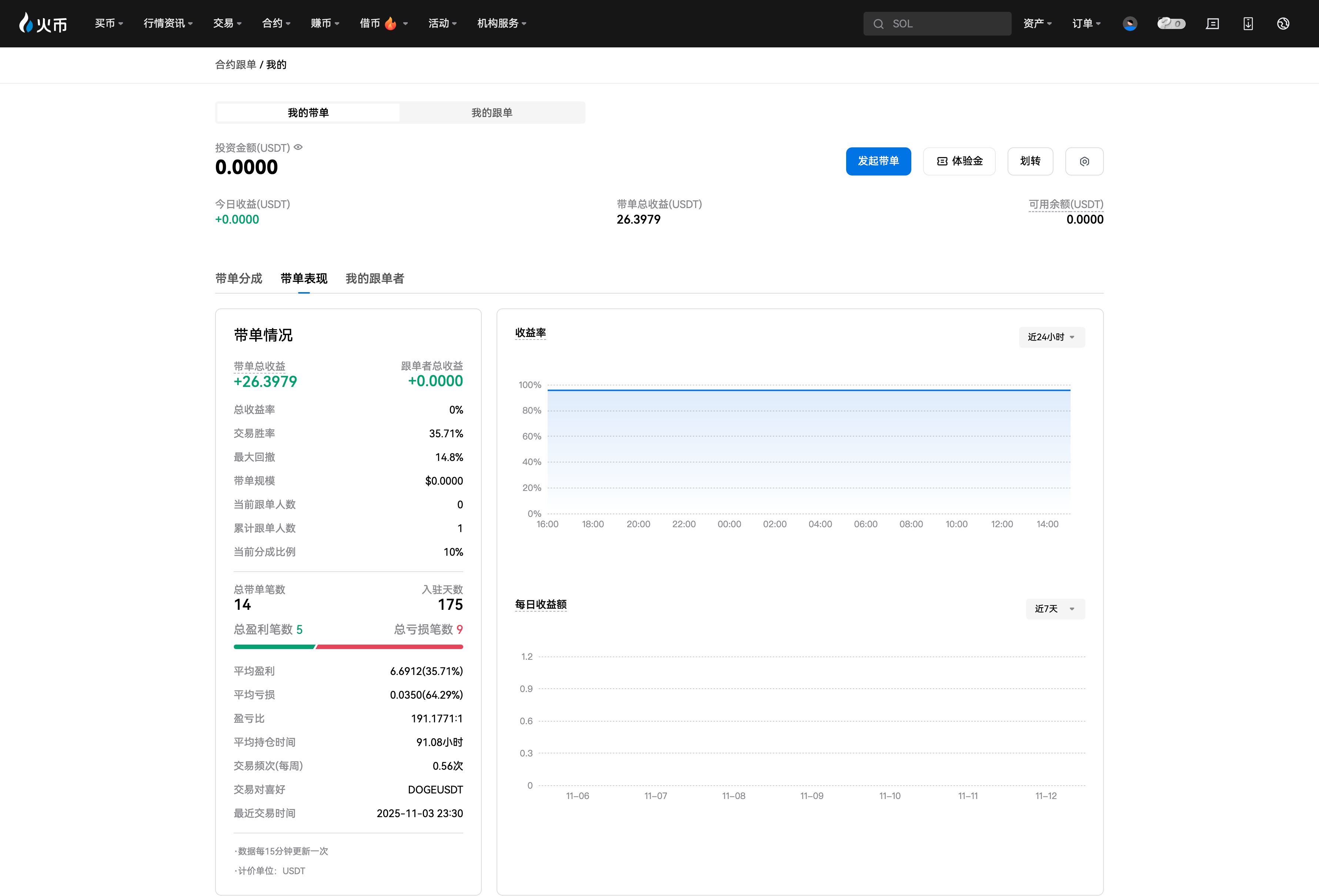This screenshot has height=896, width=1319.
Task: Switch to 我的跟单 toggle
Action: (x=491, y=112)
